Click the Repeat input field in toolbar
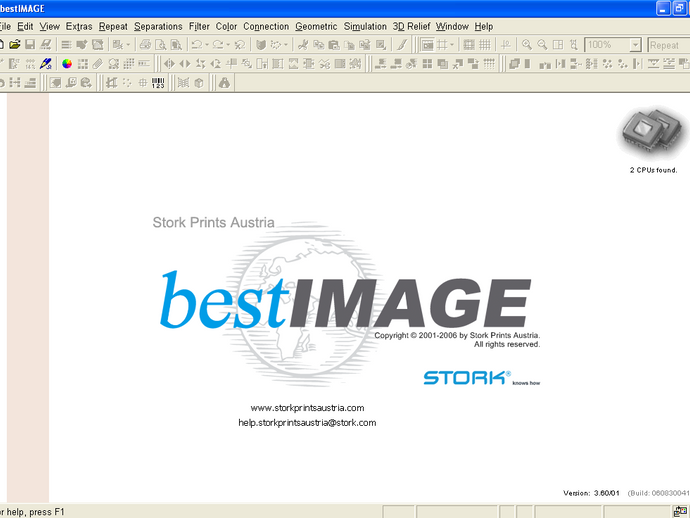 pyautogui.click(x=669, y=45)
